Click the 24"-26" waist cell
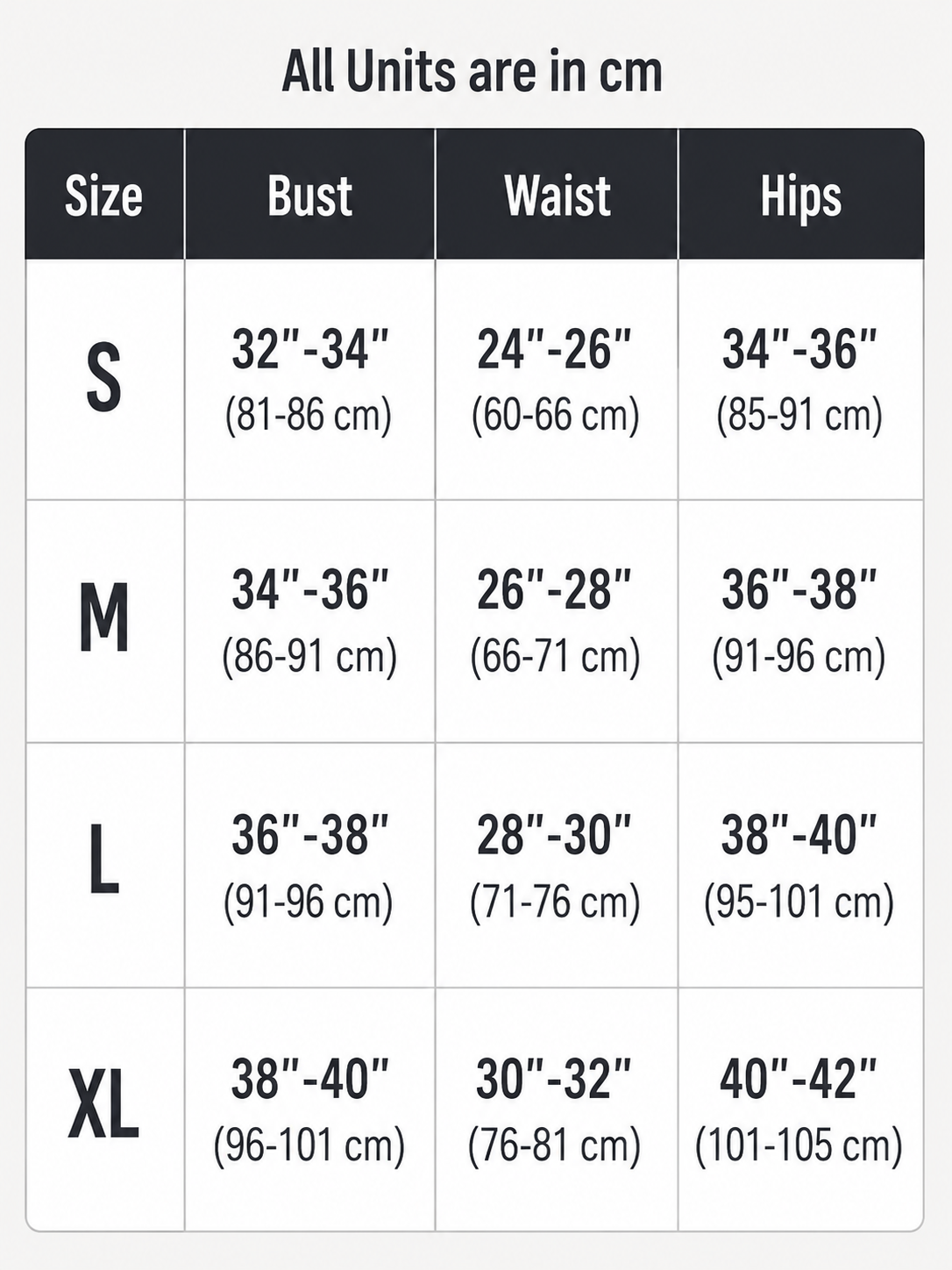952x1270 pixels. click(554, 349)
